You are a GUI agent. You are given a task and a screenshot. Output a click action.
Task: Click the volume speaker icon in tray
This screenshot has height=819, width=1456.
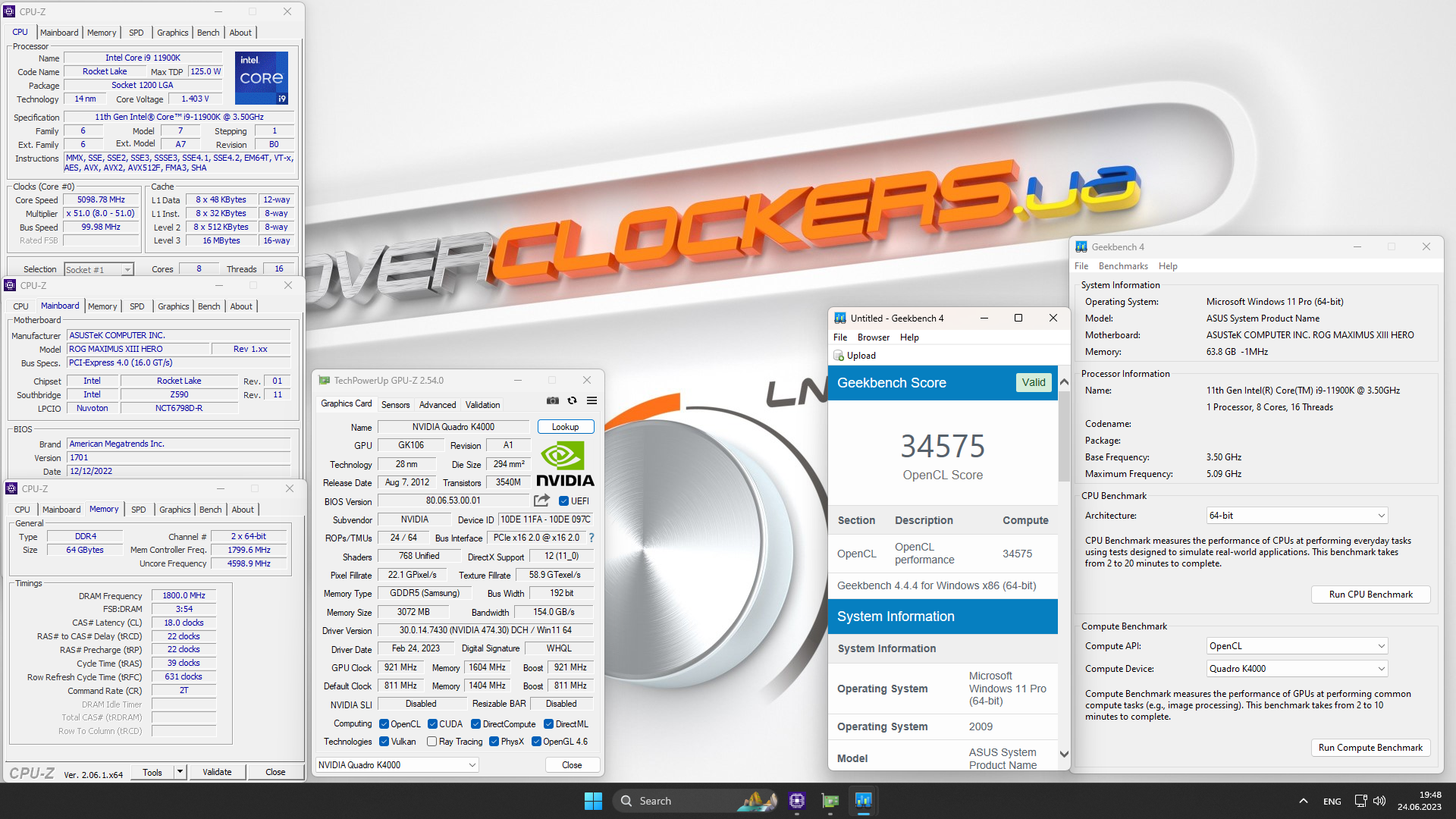pos(1379,801)
